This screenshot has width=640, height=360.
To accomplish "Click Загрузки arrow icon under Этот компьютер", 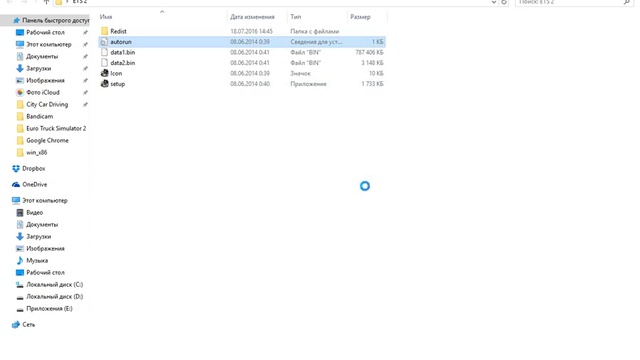I will tap(20, 236).
